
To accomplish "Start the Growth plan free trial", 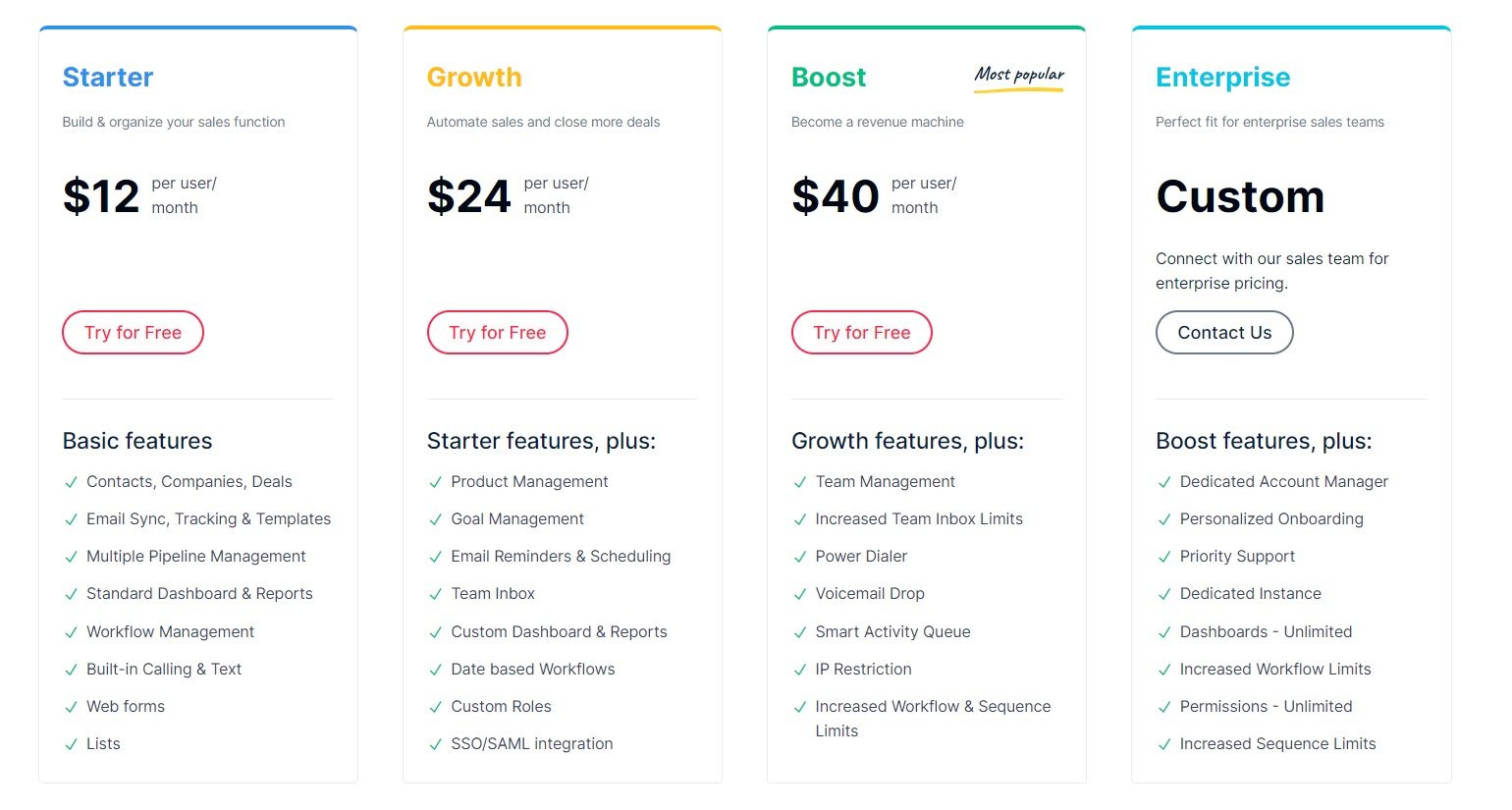I will click(497, 333).
